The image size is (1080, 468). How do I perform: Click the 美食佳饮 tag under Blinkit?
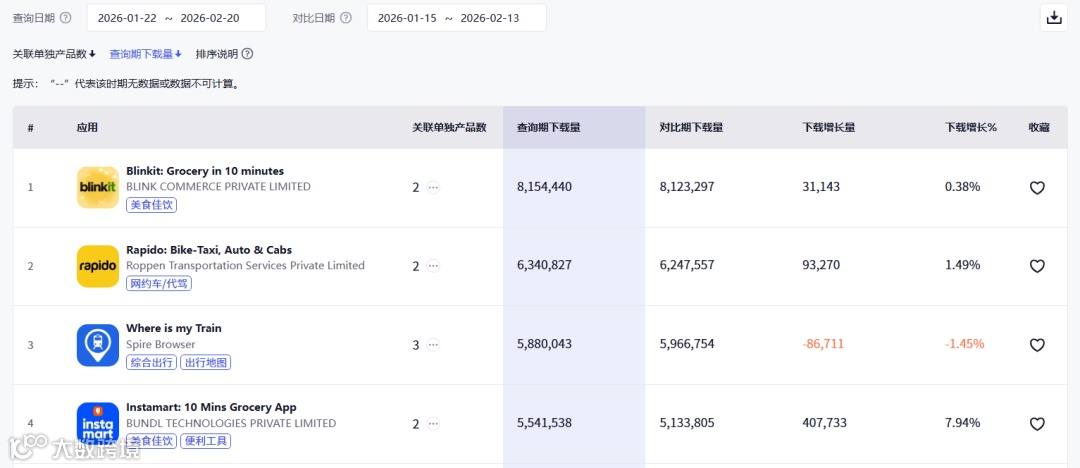[x=152, y=205]
